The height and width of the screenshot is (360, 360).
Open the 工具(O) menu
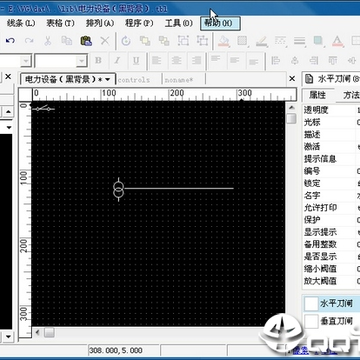click(x=179, y=23)
